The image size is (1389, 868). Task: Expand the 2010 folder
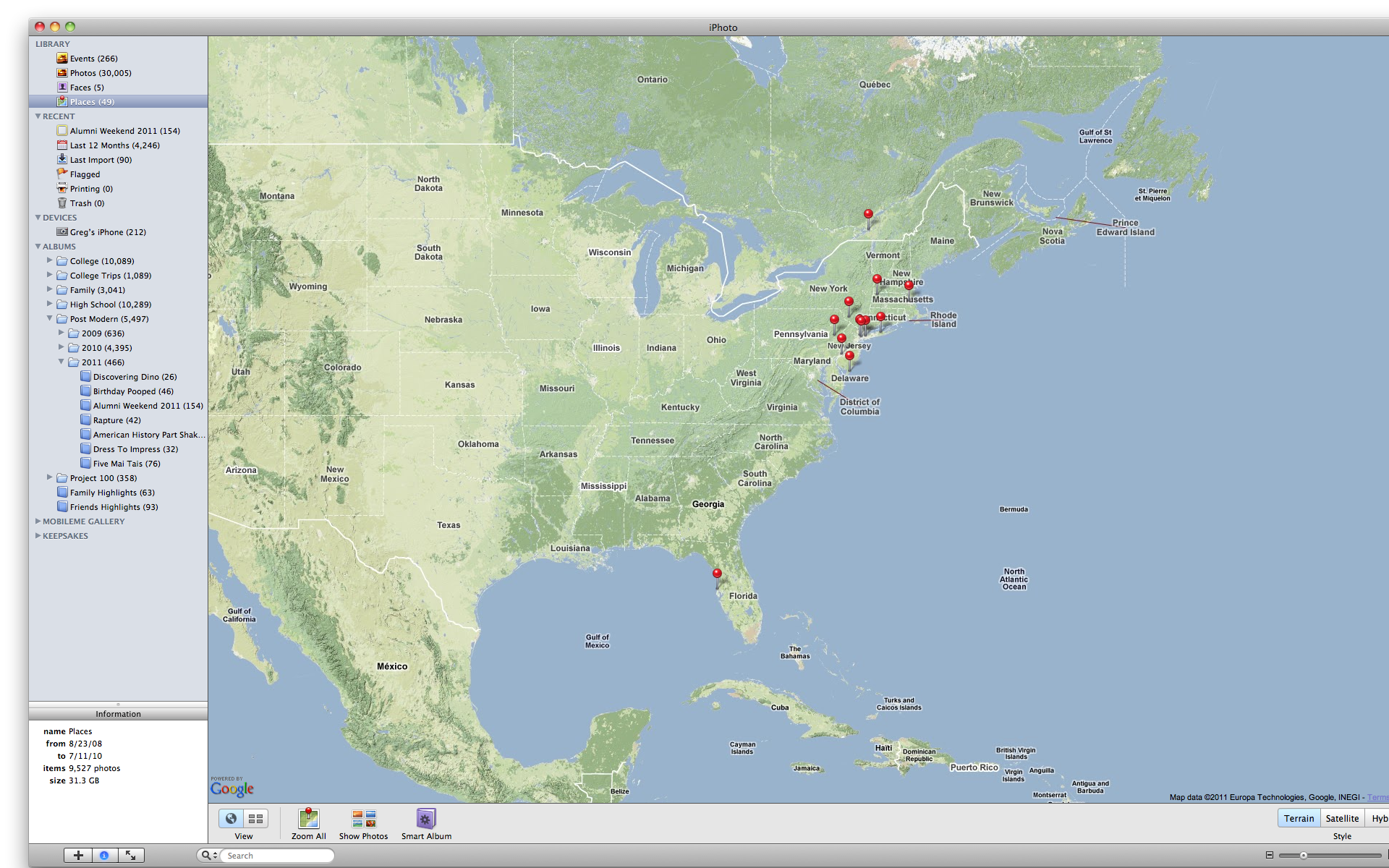tap(61, 347)
